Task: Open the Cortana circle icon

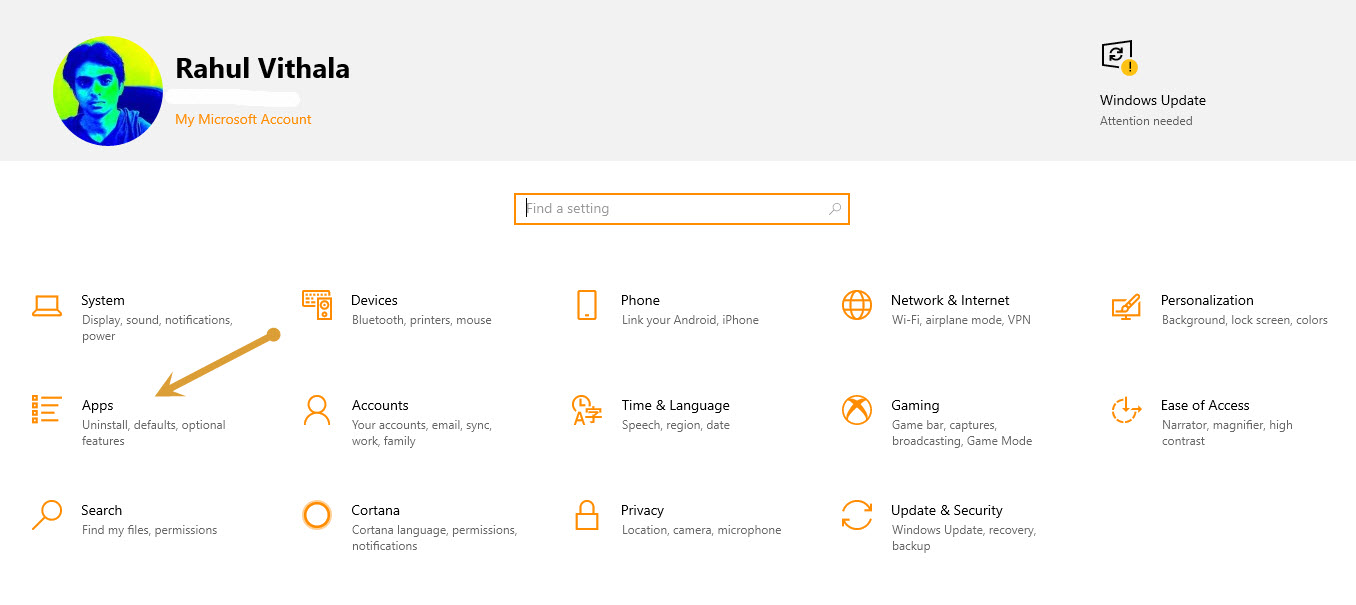Action: coord(317,515)
